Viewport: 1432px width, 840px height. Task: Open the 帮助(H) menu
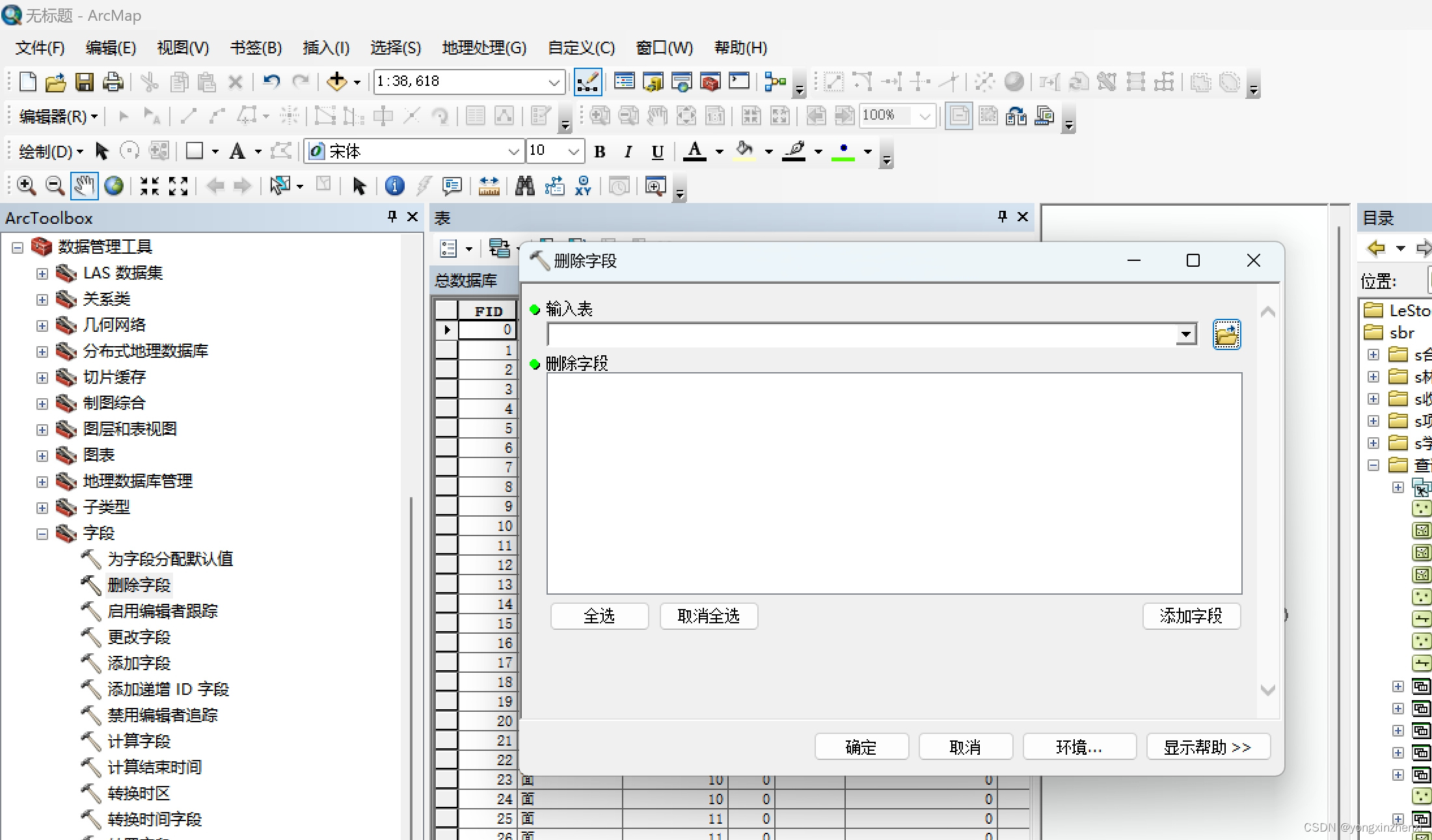tap(740, 47)
